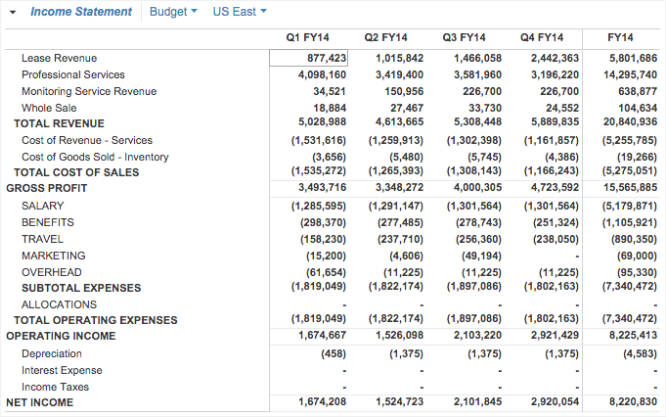Collapse the Income Statement panel arrow

(13, 13)
